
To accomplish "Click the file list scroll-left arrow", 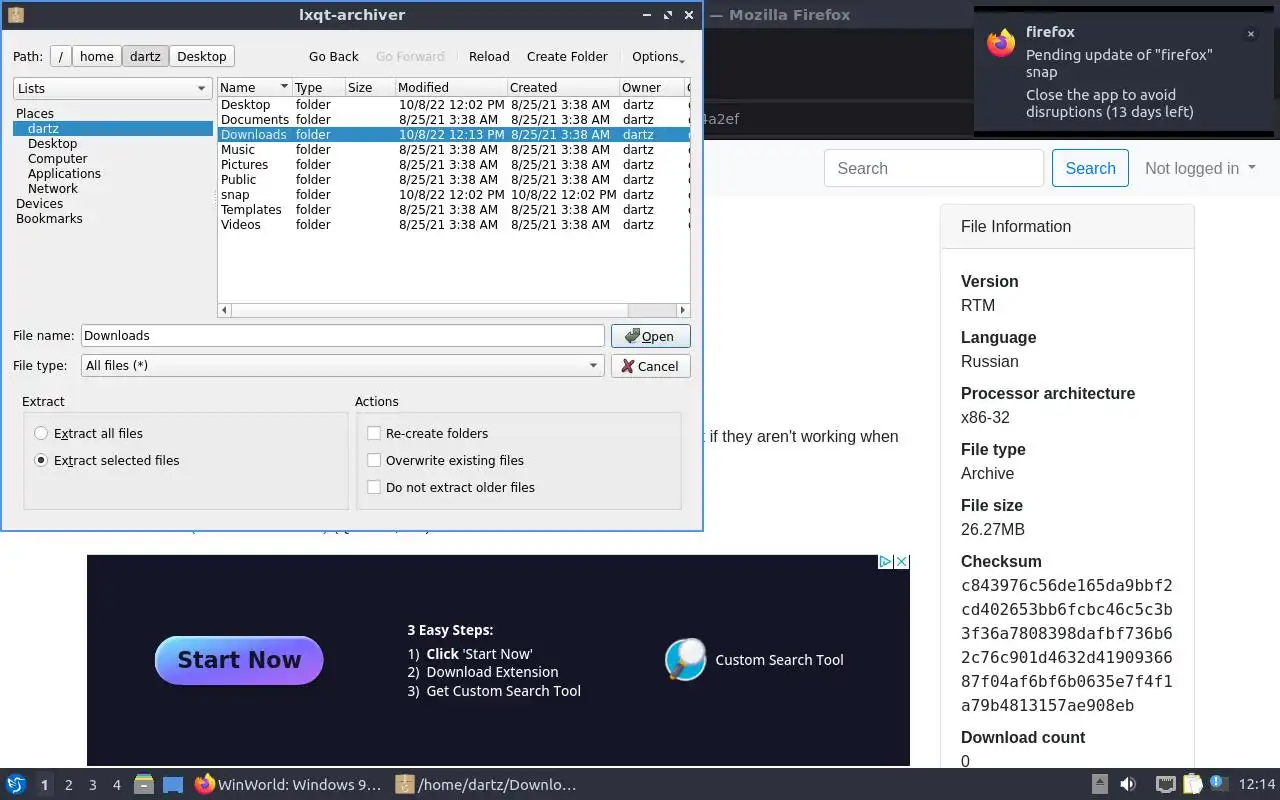I will (224, 310).
